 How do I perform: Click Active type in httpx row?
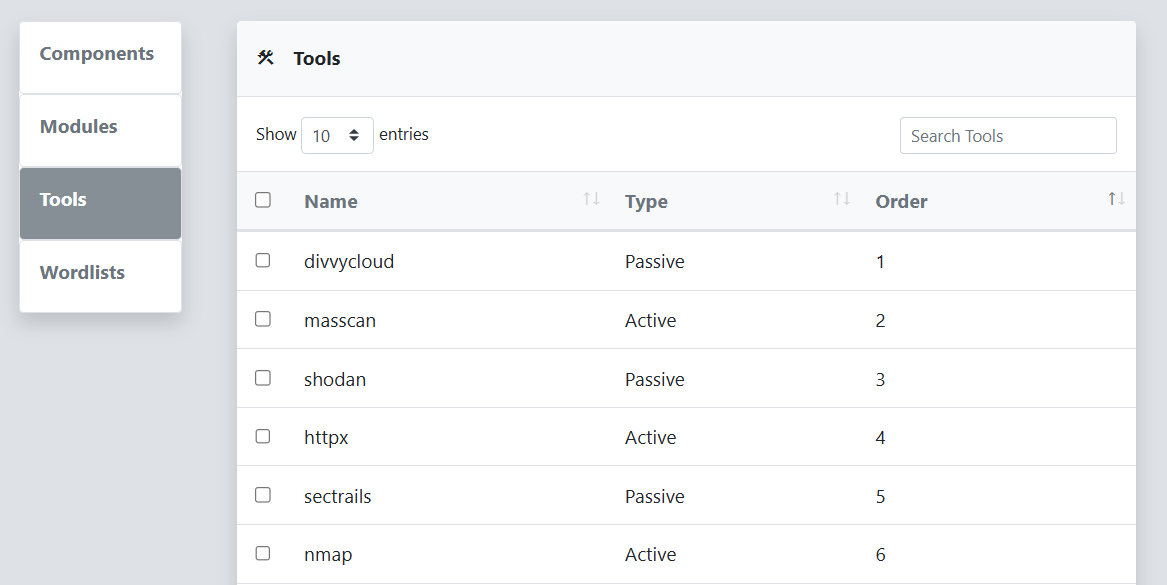point(650,438)
